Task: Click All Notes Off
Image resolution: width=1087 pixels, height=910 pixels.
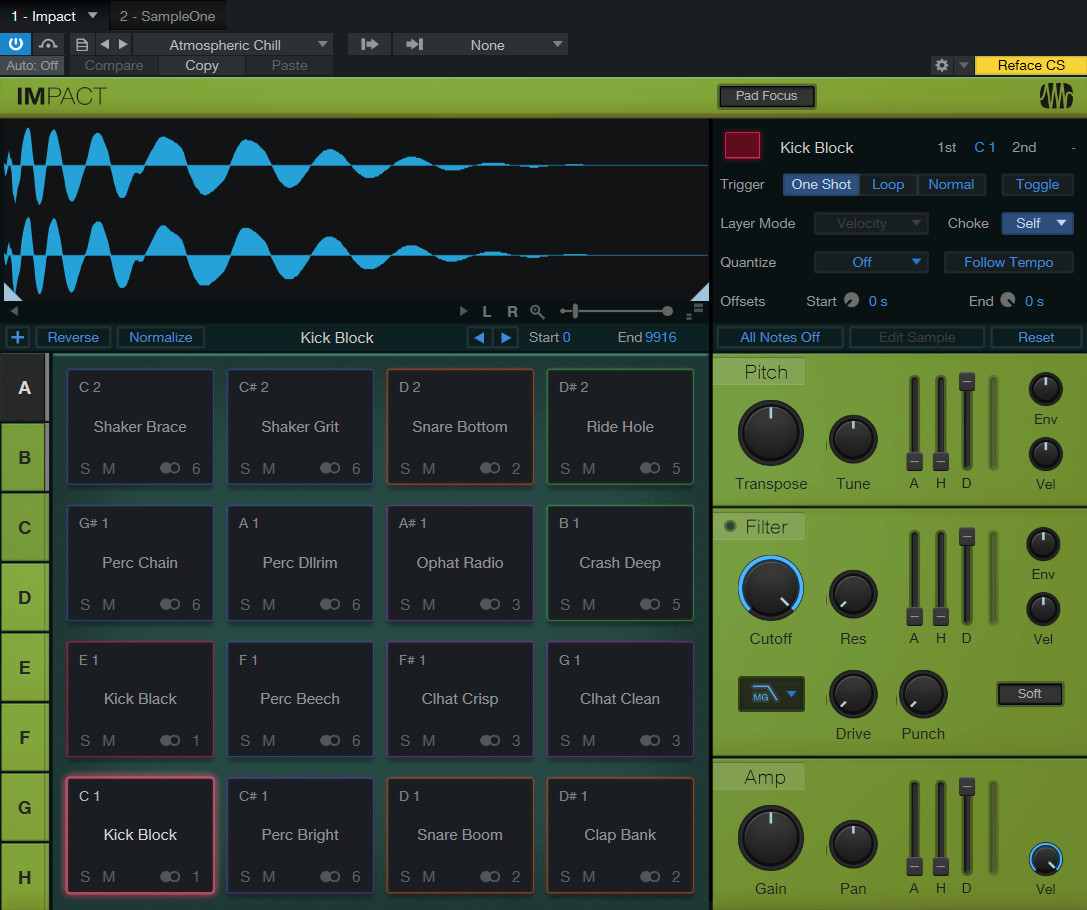Action: click(x=780, y=338)
